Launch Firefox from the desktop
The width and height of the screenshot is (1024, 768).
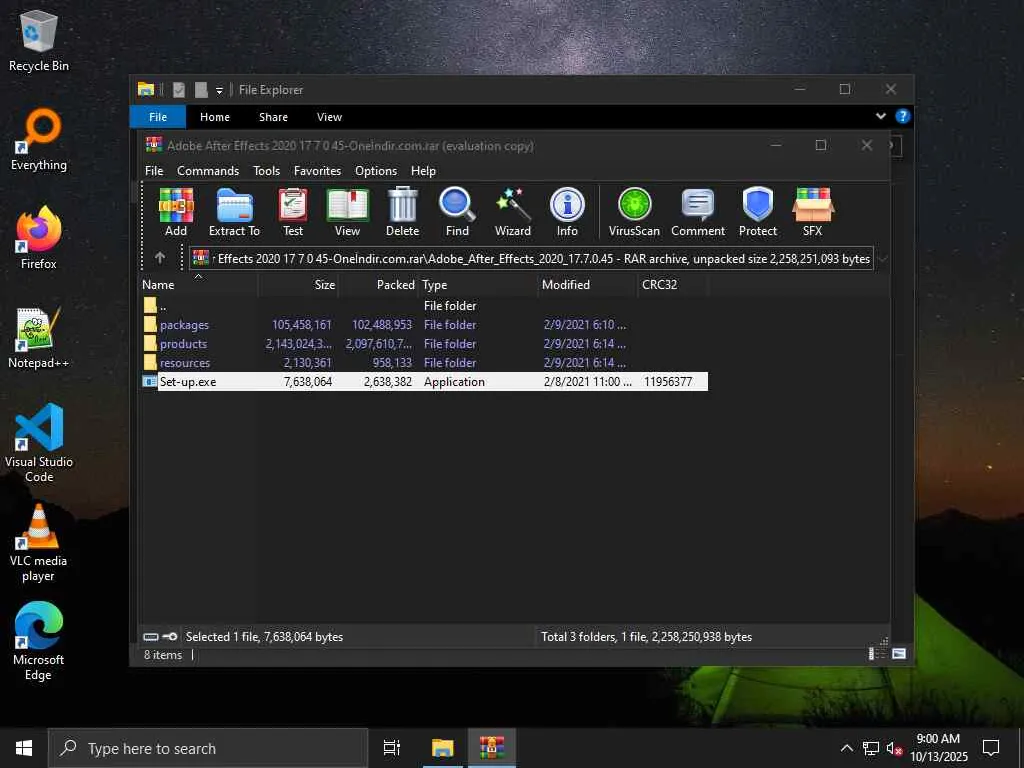point(39,238)
